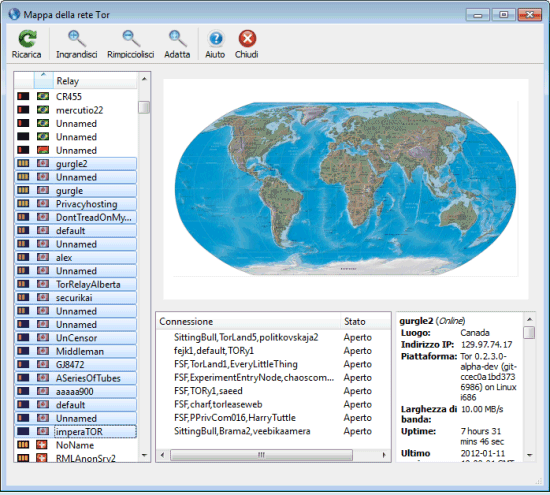The width and height of the screenshot is (550, 495).
Task: Click the bandwidth icon beside NoName
Action: pyautogui.click(x=23, y=445)
